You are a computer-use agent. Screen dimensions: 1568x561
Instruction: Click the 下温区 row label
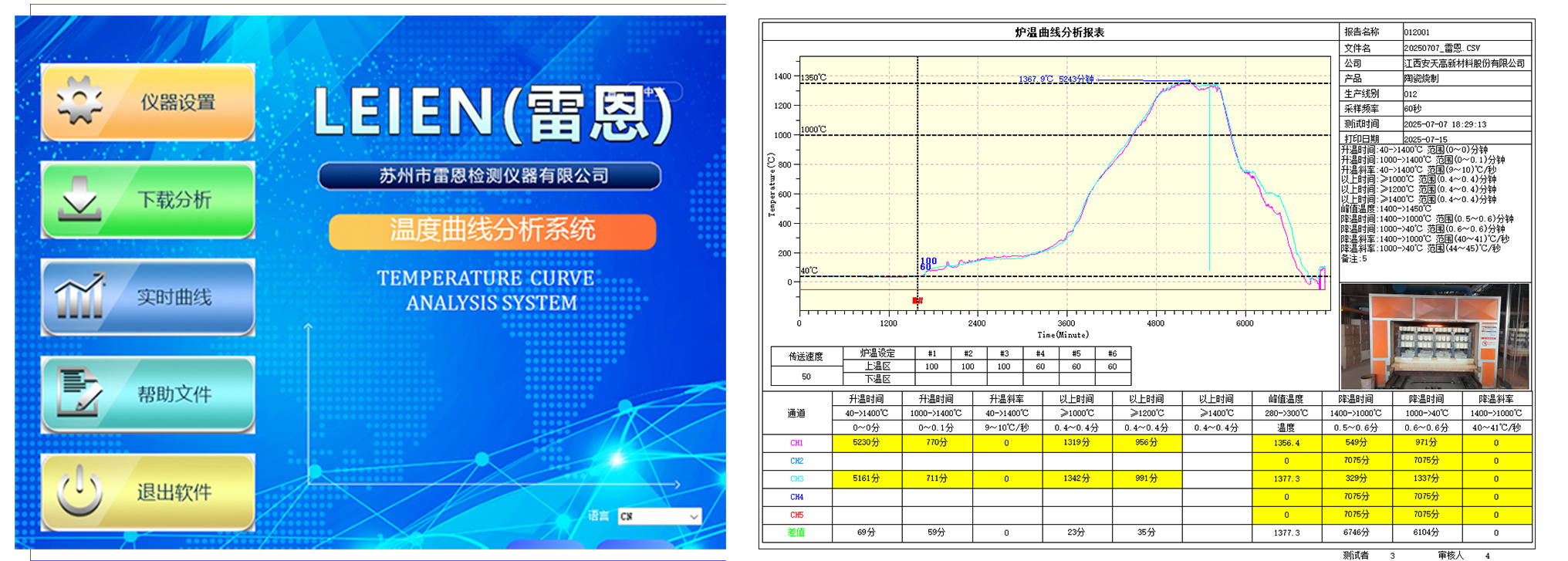click(877, 379)
